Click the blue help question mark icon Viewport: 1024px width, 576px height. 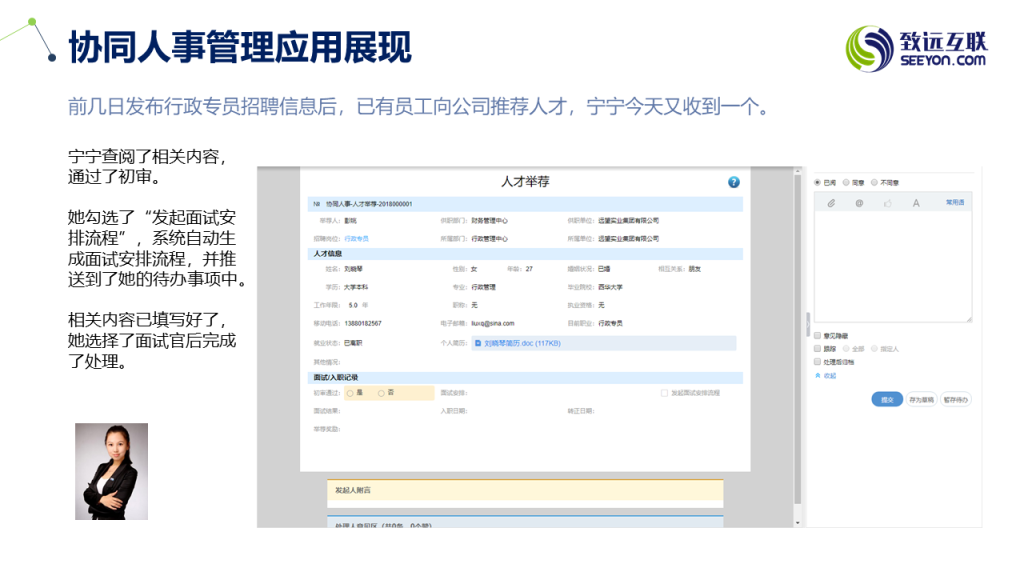click(x=734, y=182)
